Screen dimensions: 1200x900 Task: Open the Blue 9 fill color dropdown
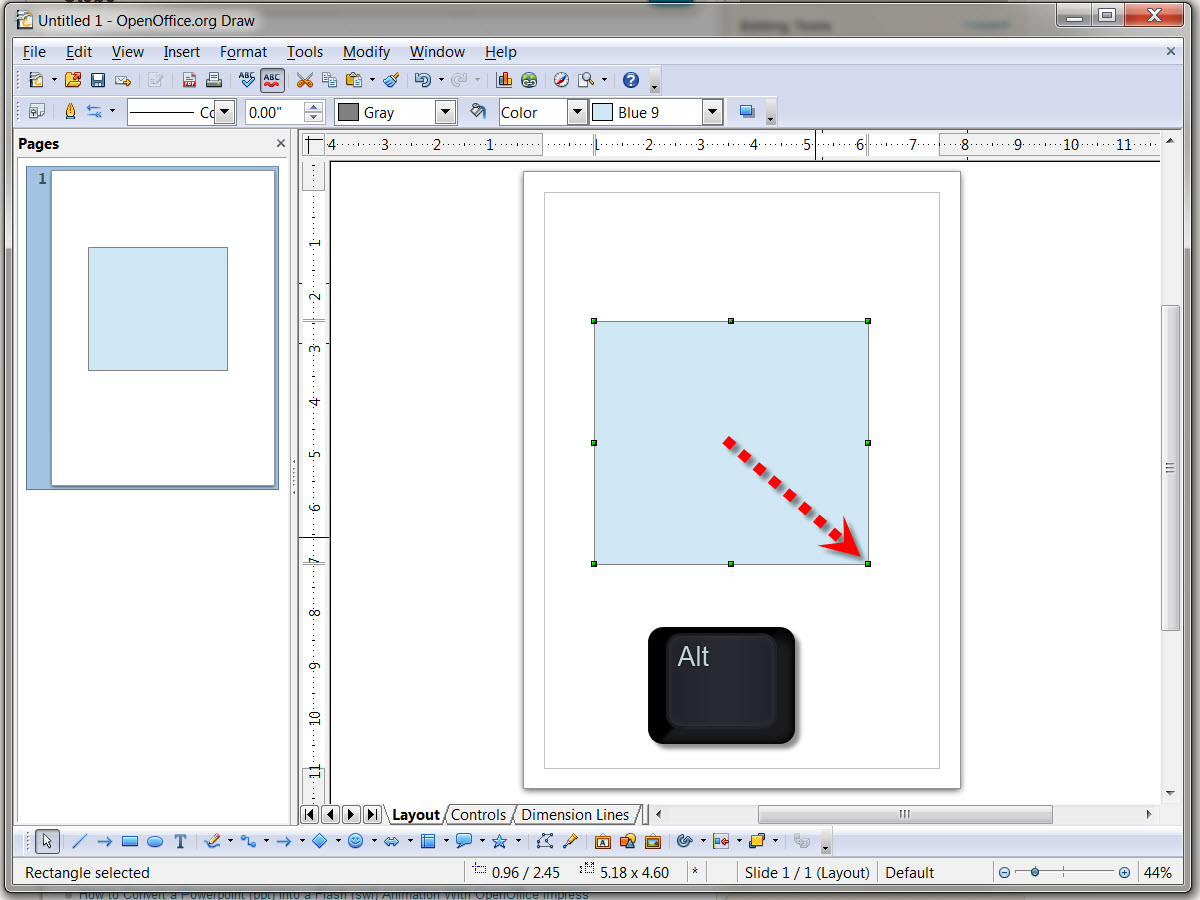click(713, 112)
